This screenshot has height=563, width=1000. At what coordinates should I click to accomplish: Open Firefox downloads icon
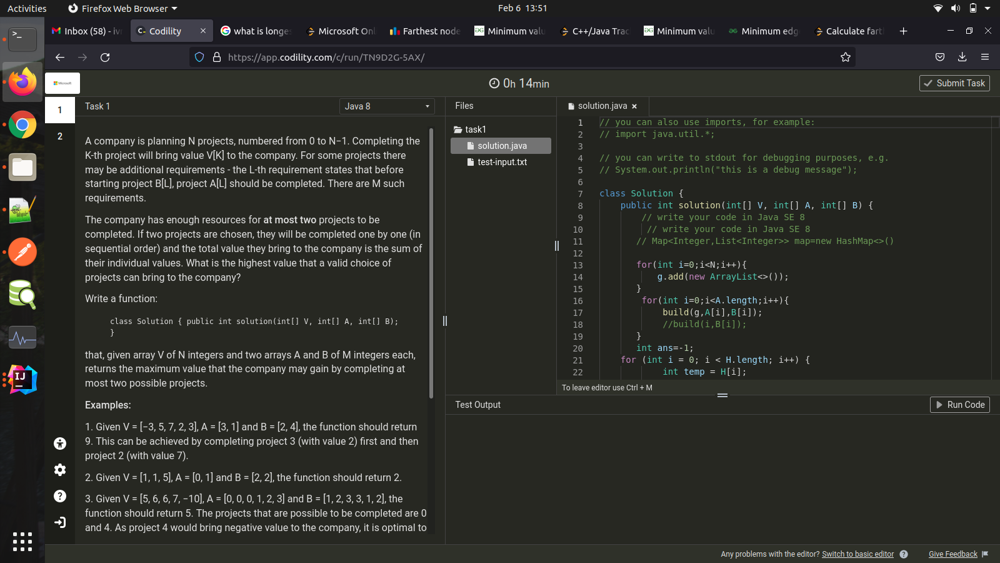coord(962,57)
